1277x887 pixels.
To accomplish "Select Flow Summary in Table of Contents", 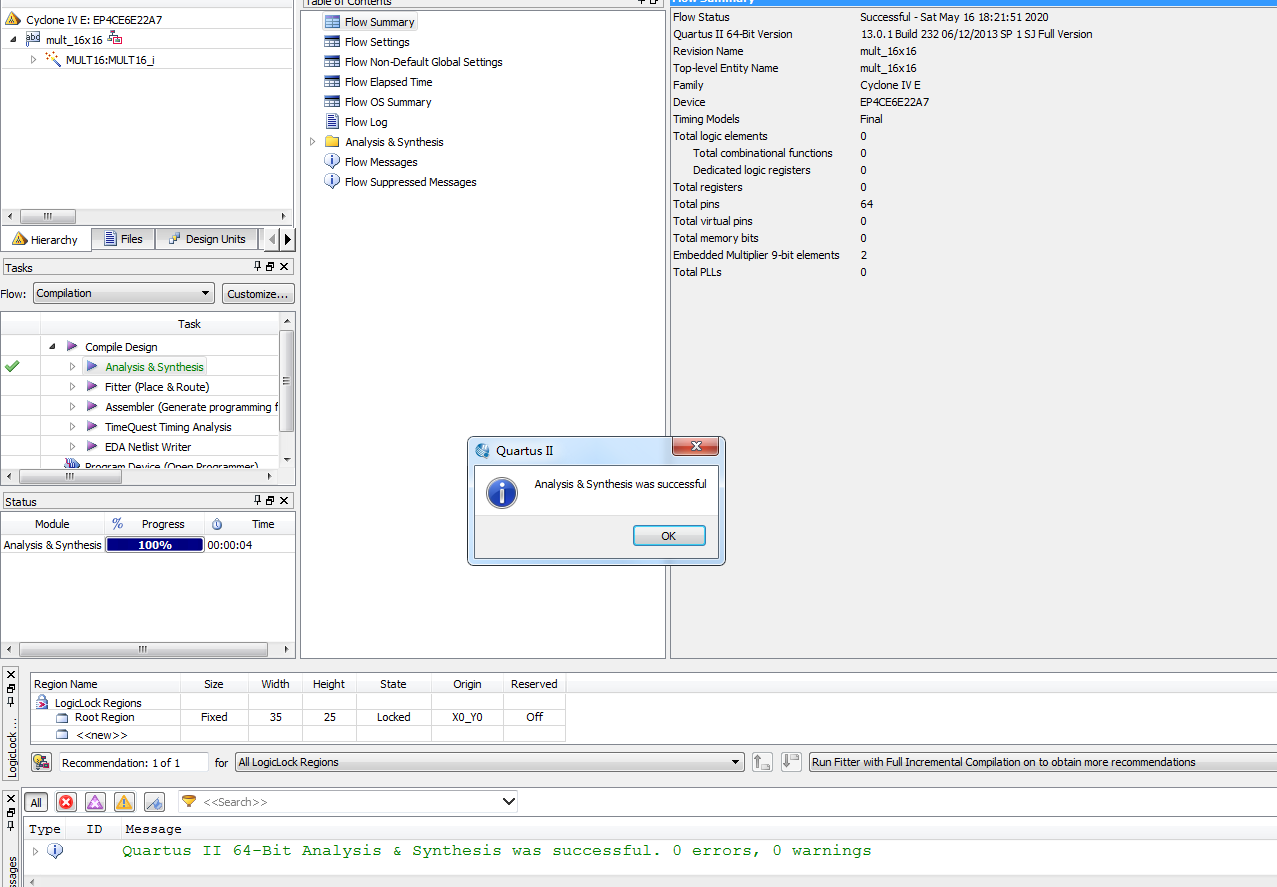I will pyautogui.click(x=379, y=22).
